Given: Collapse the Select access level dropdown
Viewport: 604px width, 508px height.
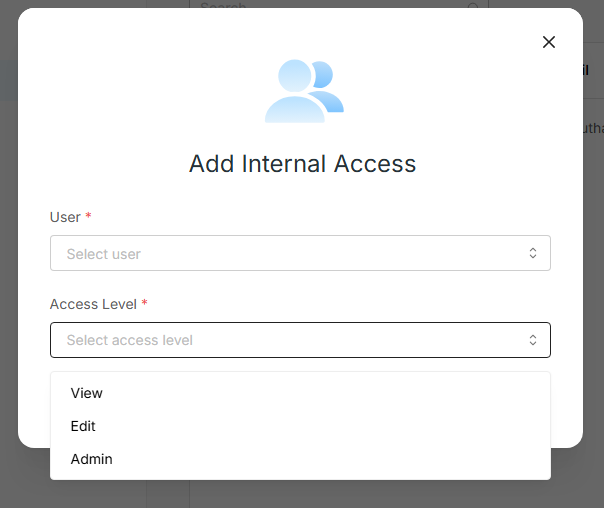Looking at the screenshot, I should point(300,340).
